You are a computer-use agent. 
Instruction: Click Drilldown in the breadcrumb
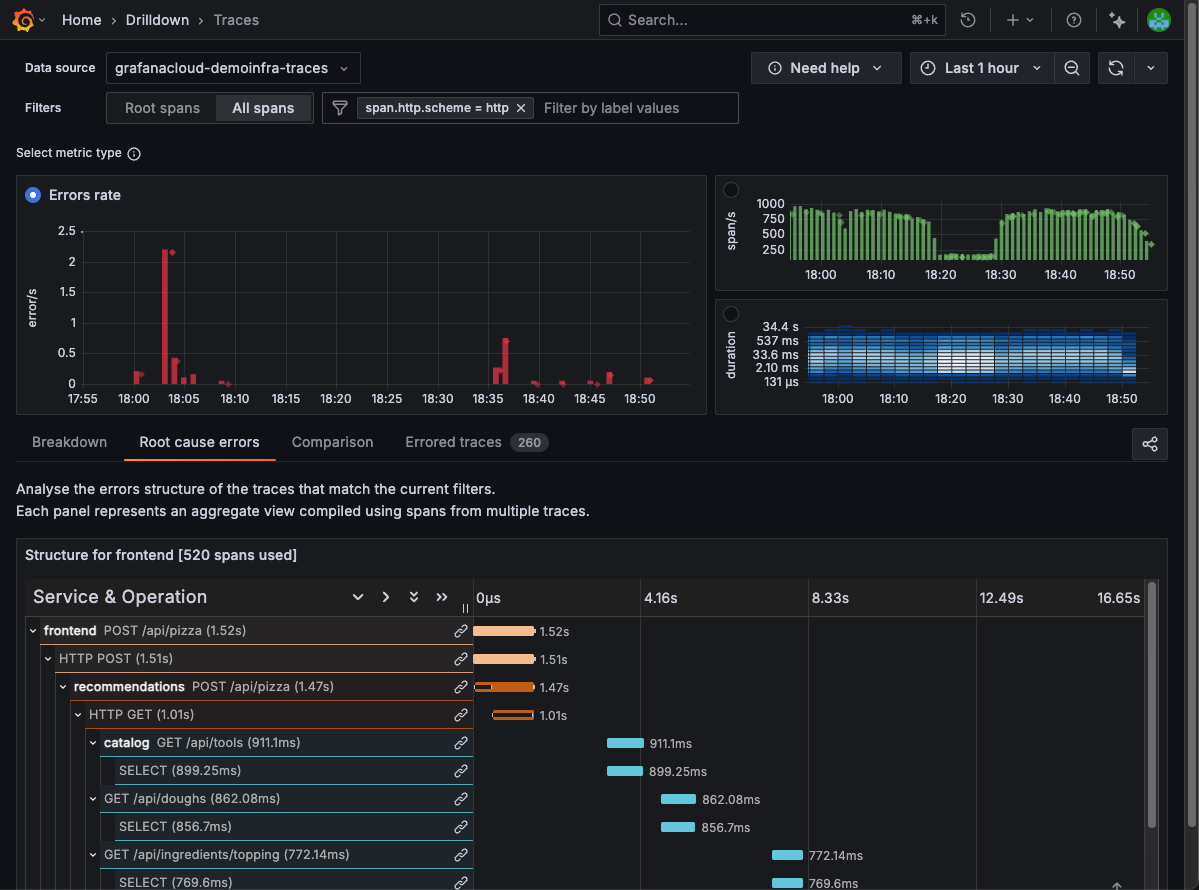click(158, 19)
